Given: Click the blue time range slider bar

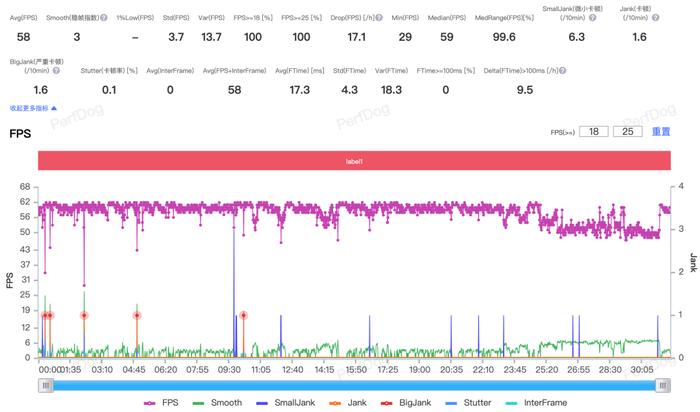Looking at the screenshot, I should pyautogui.click(x=355, y=384).
